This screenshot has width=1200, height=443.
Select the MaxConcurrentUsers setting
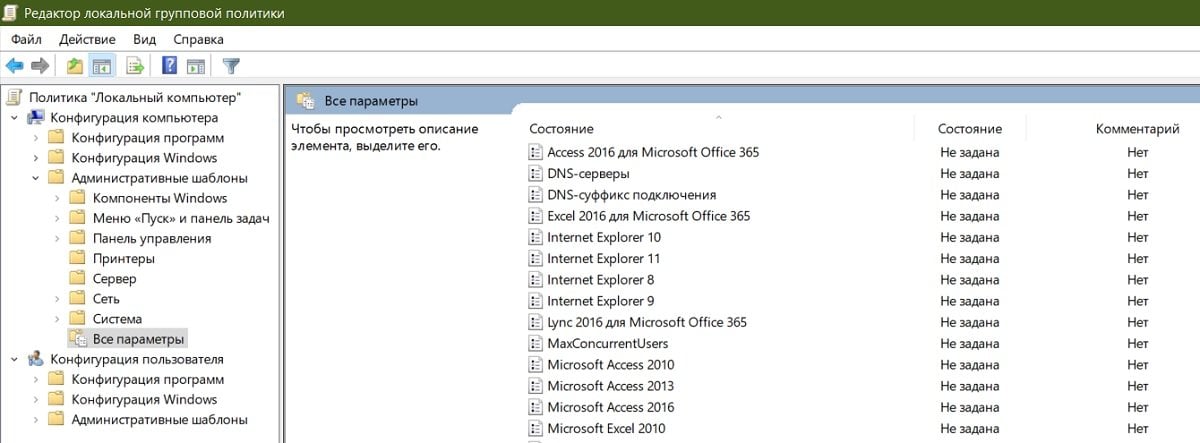click(607, 343)
